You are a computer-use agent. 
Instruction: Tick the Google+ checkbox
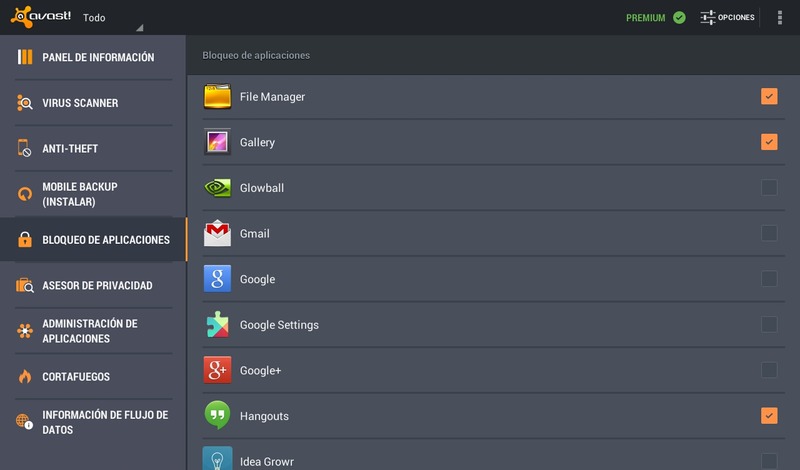tap(769, 370)
